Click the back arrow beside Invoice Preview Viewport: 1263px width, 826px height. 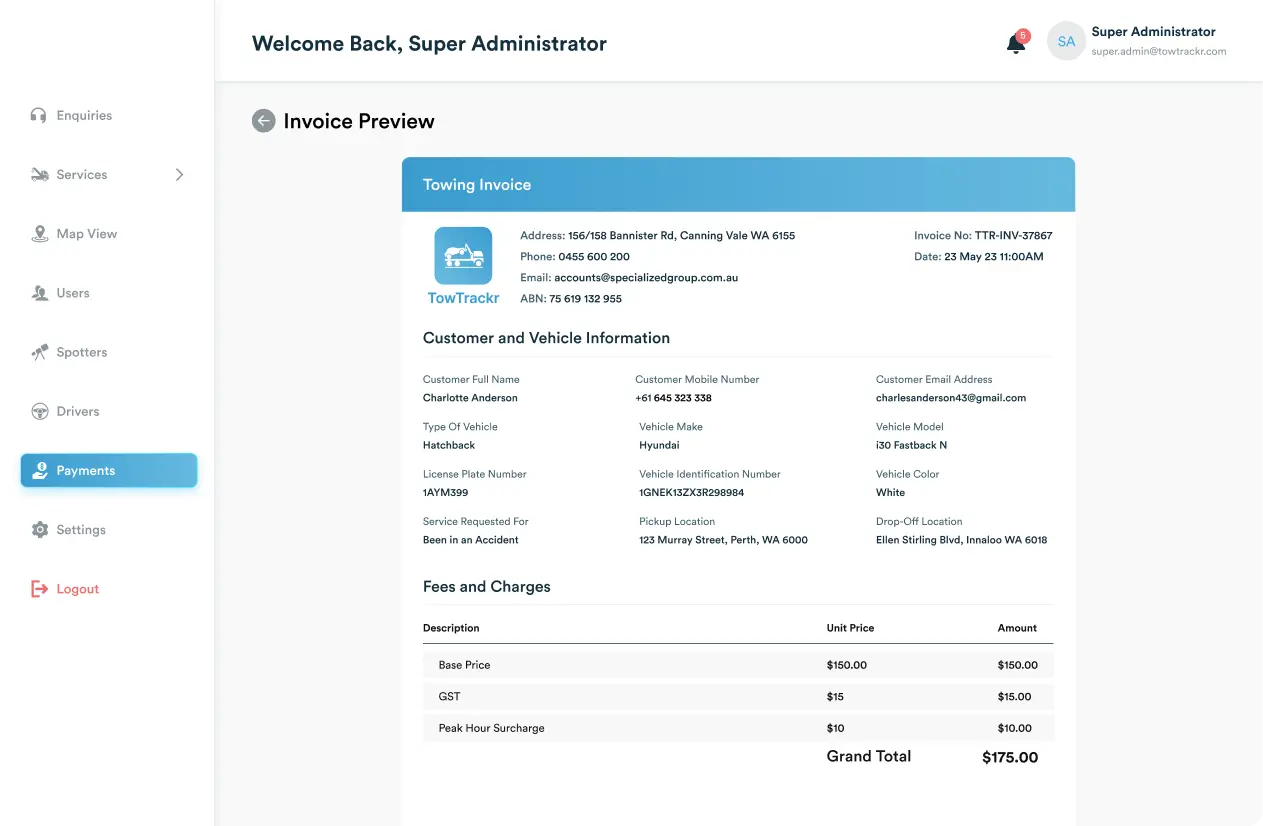[x=263, y=121]
